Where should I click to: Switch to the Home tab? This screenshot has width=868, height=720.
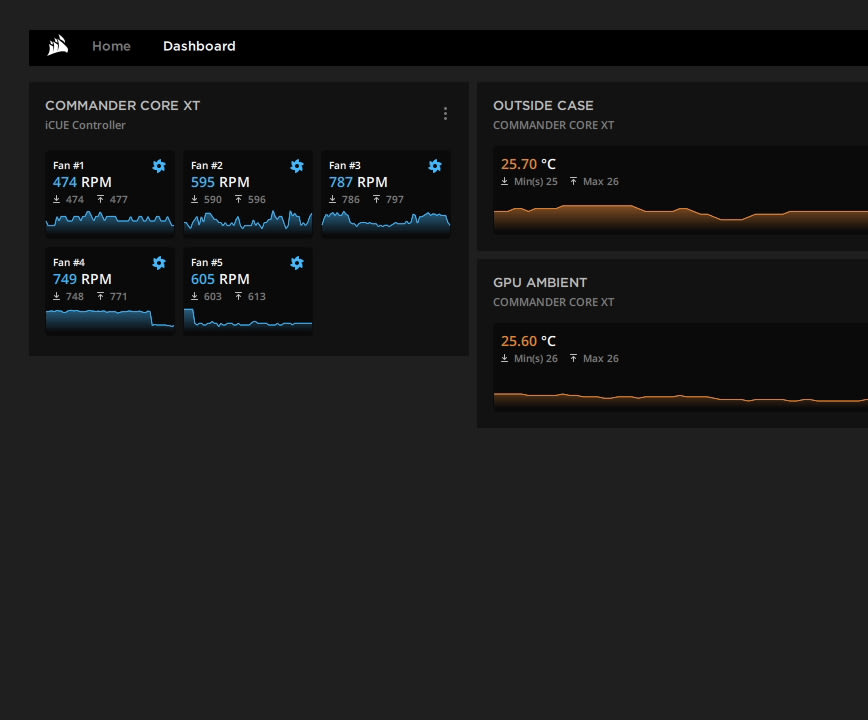click(x=111, y=46)
